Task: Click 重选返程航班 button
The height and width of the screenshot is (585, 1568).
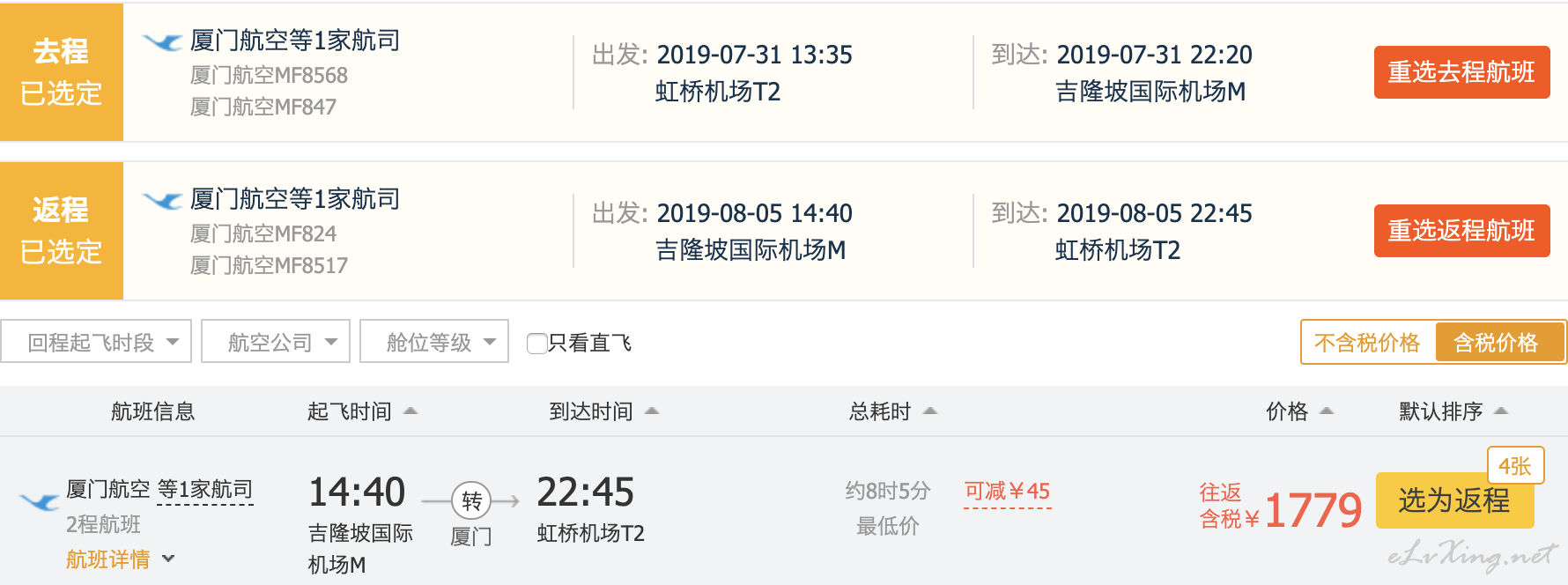Action: [x=1462, y=231]
